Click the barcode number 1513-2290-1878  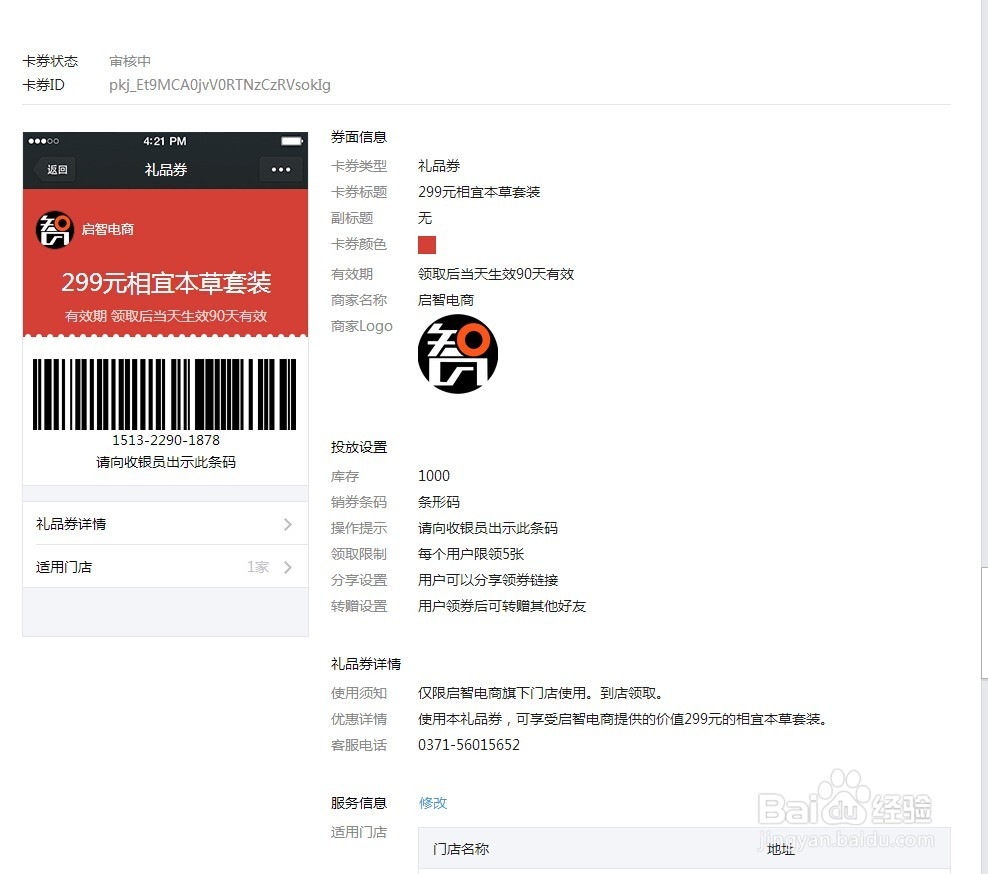coord(164,439)
